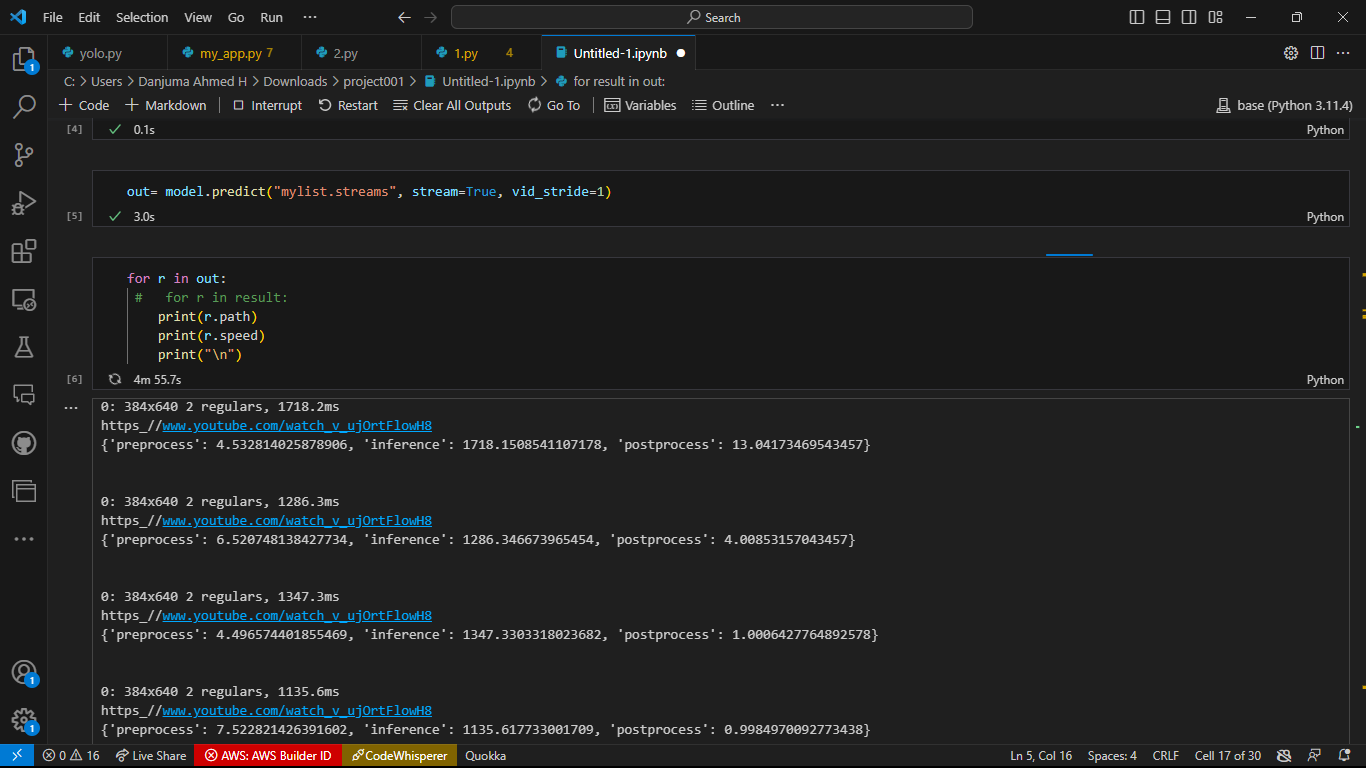Image resolution: width=1366 pixels, height=768 pixels.
Task: Collapse cell output using the ellipsis beside it
Action: [71, 407]
